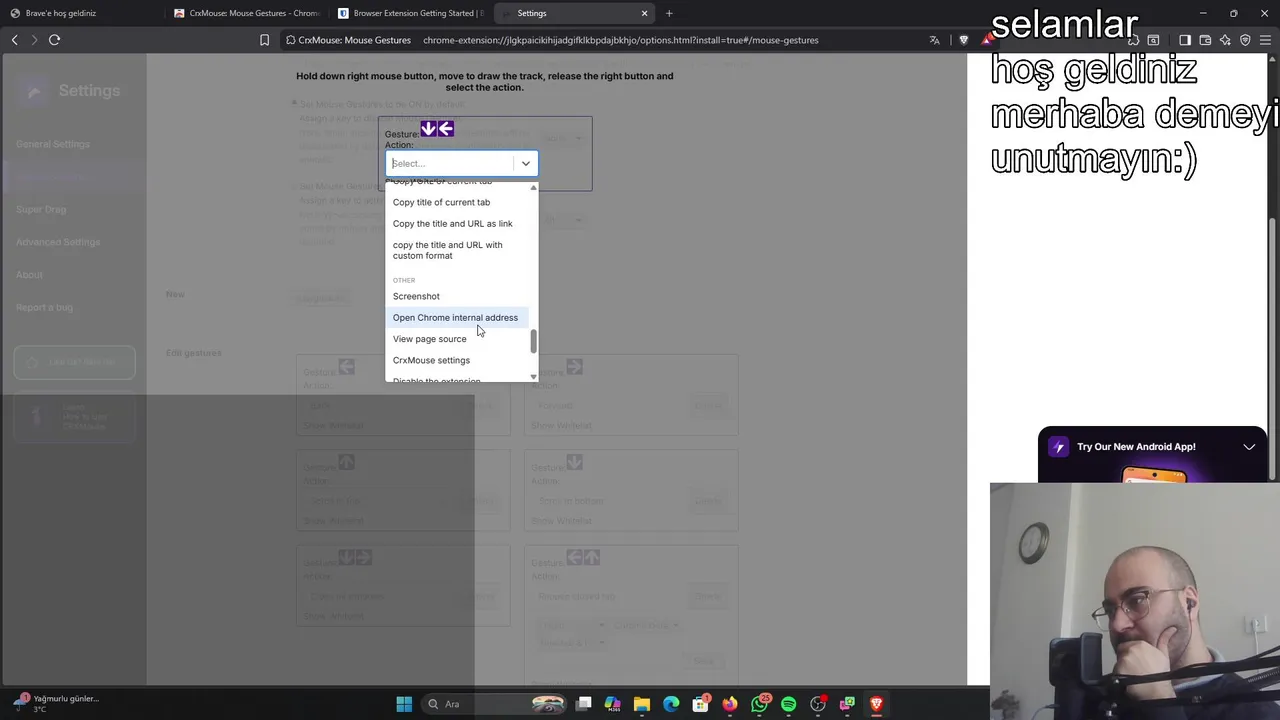1280x720 pixels.
Task: Open Brave Shields lion icon
Action: click(964, 40)
